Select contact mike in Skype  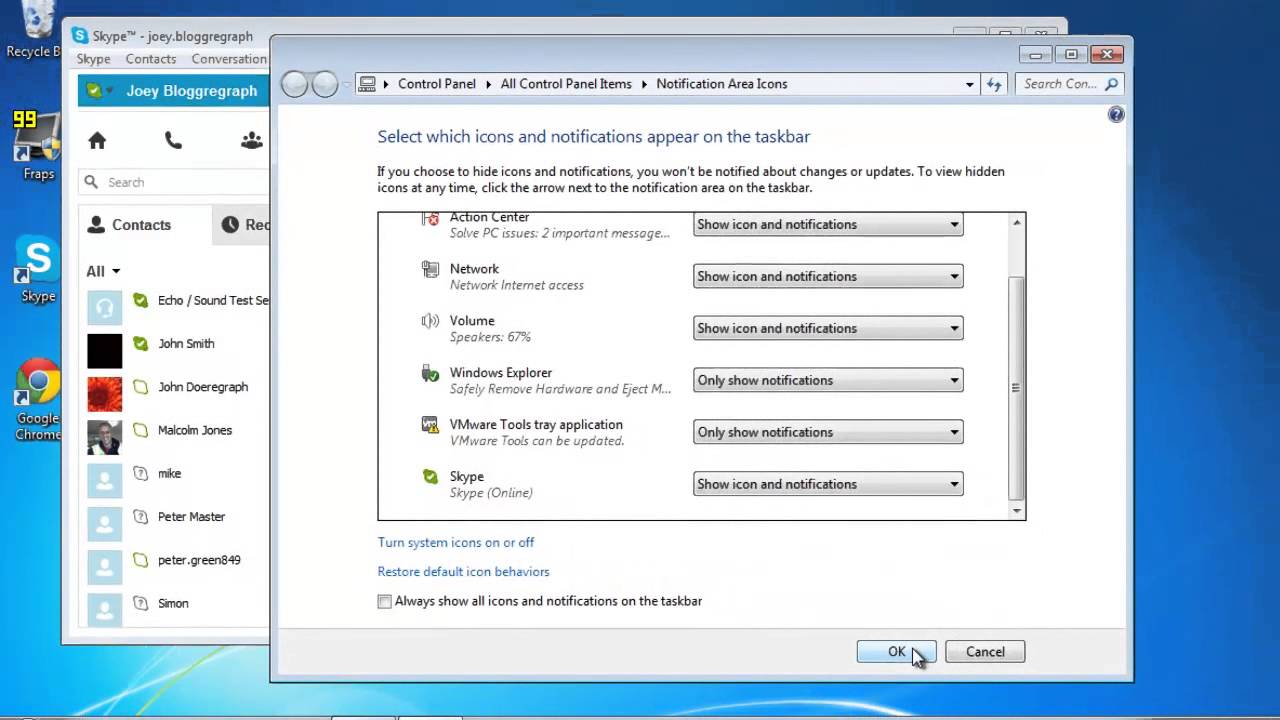point(174,481)
